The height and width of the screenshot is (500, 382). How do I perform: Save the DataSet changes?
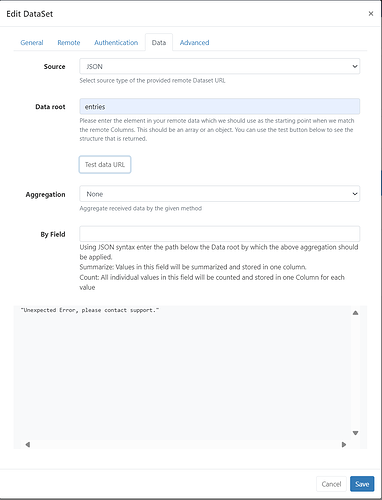(362, 484)
